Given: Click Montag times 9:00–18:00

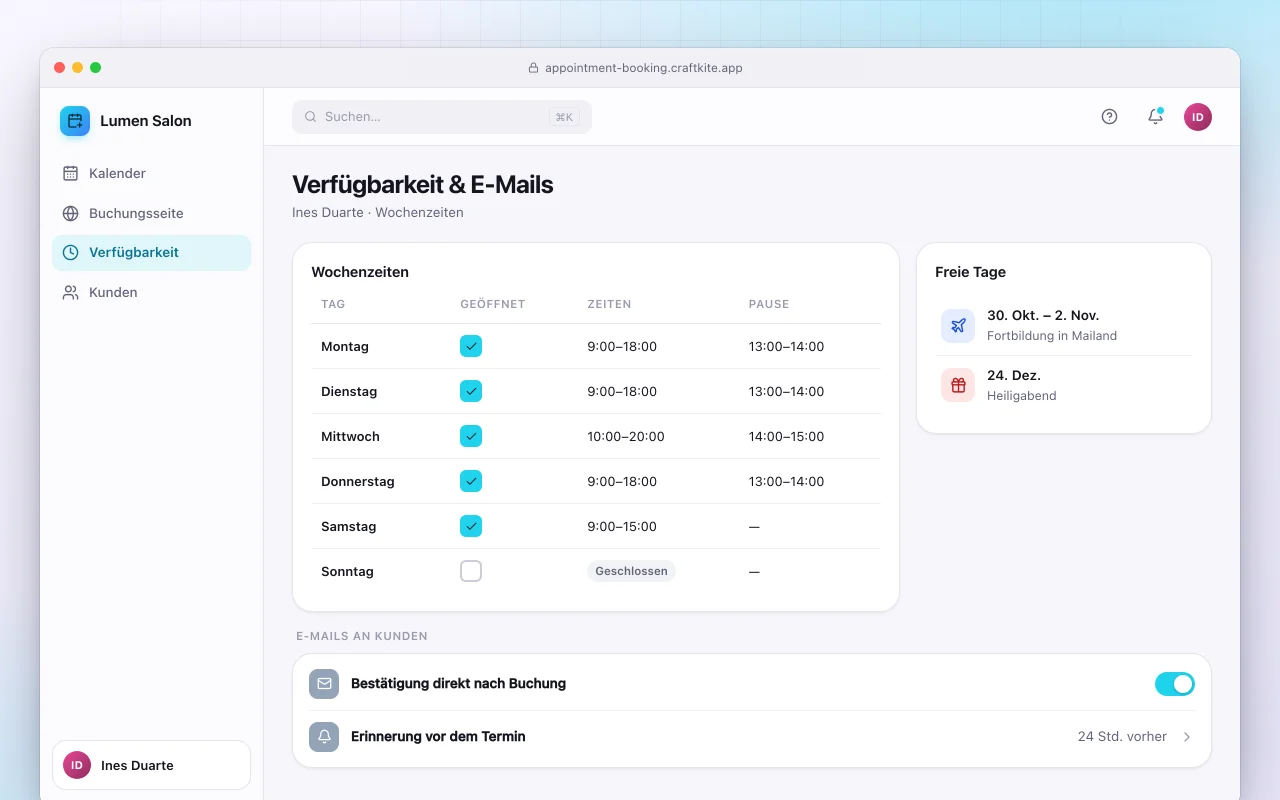Looking at the screenshot, I should 622,347.
